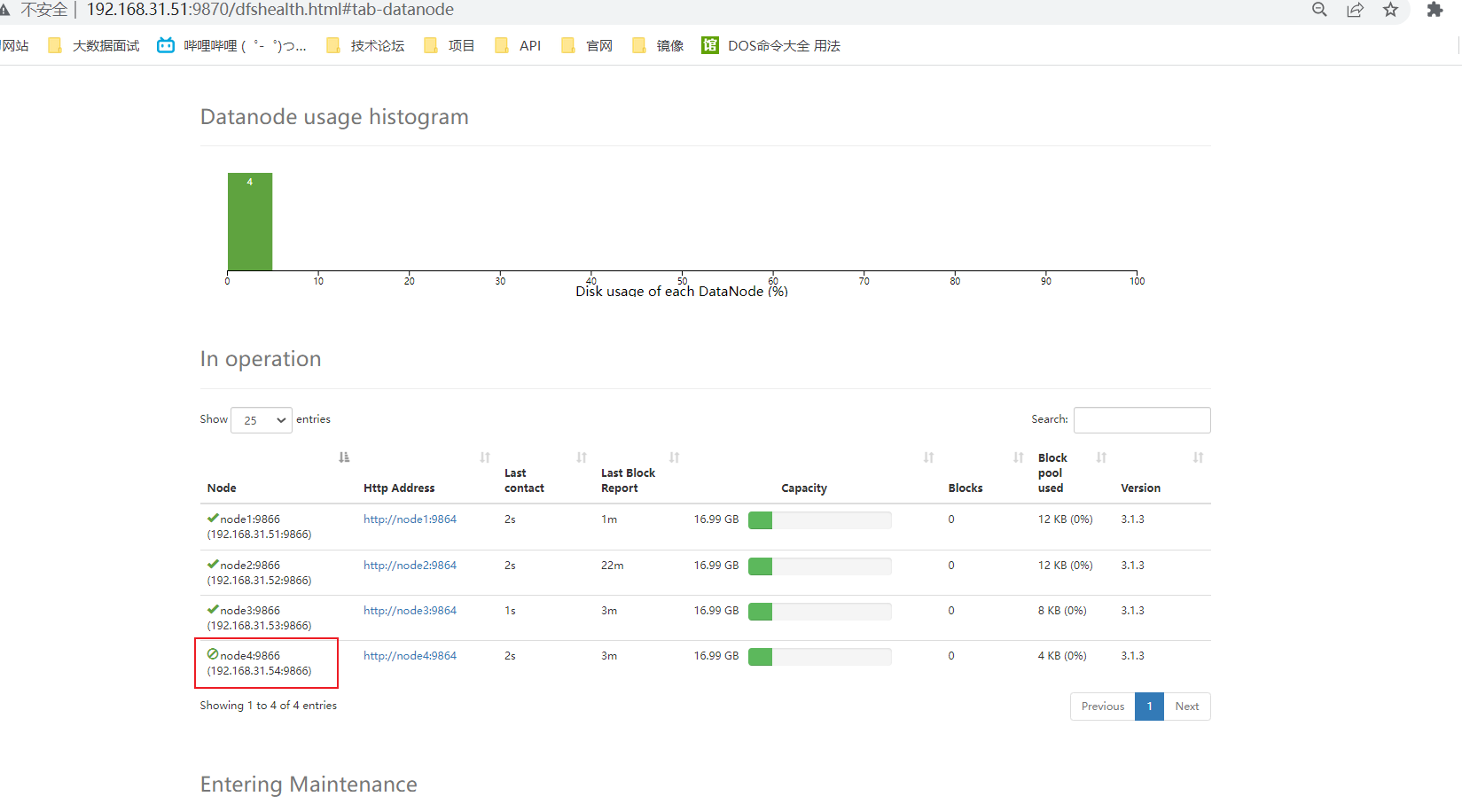The width and height of the screenshot is (1462, 812).
Task: Click the Previous pagination button
Action: pyautogui.click(x=1102, y=707)
